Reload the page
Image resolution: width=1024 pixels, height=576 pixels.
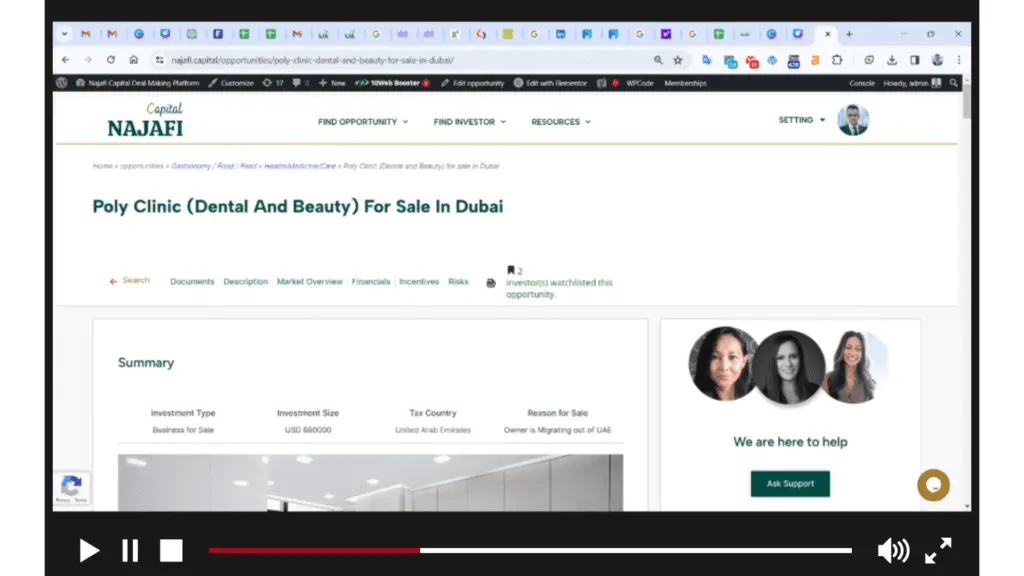[x=110, y=60]
